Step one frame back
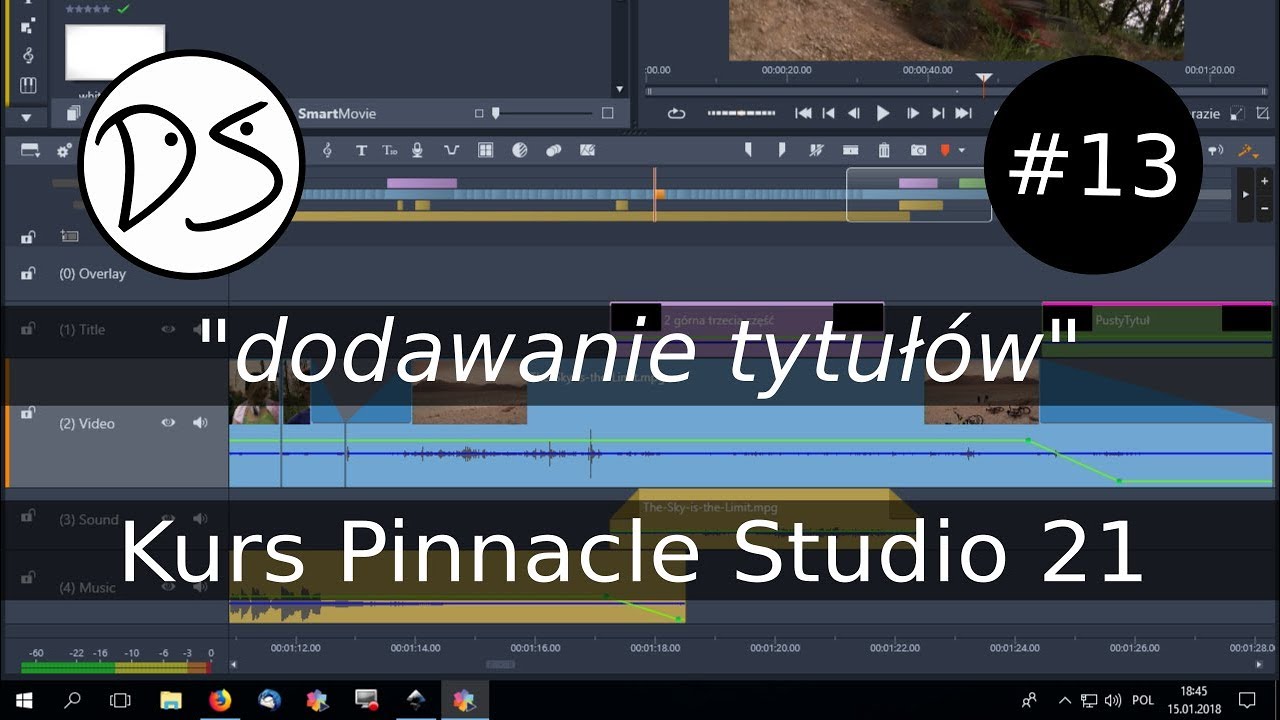 [x=854, y=114]
